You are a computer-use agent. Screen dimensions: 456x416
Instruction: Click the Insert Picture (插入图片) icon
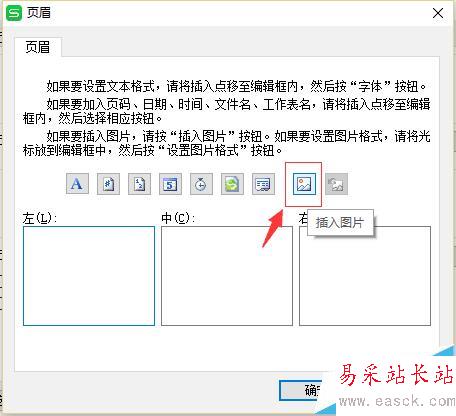point(304,184)
